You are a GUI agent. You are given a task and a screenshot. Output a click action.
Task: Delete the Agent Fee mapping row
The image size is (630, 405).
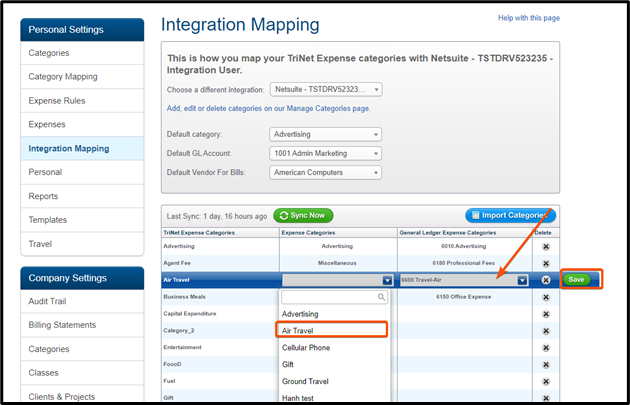(546, 263)
